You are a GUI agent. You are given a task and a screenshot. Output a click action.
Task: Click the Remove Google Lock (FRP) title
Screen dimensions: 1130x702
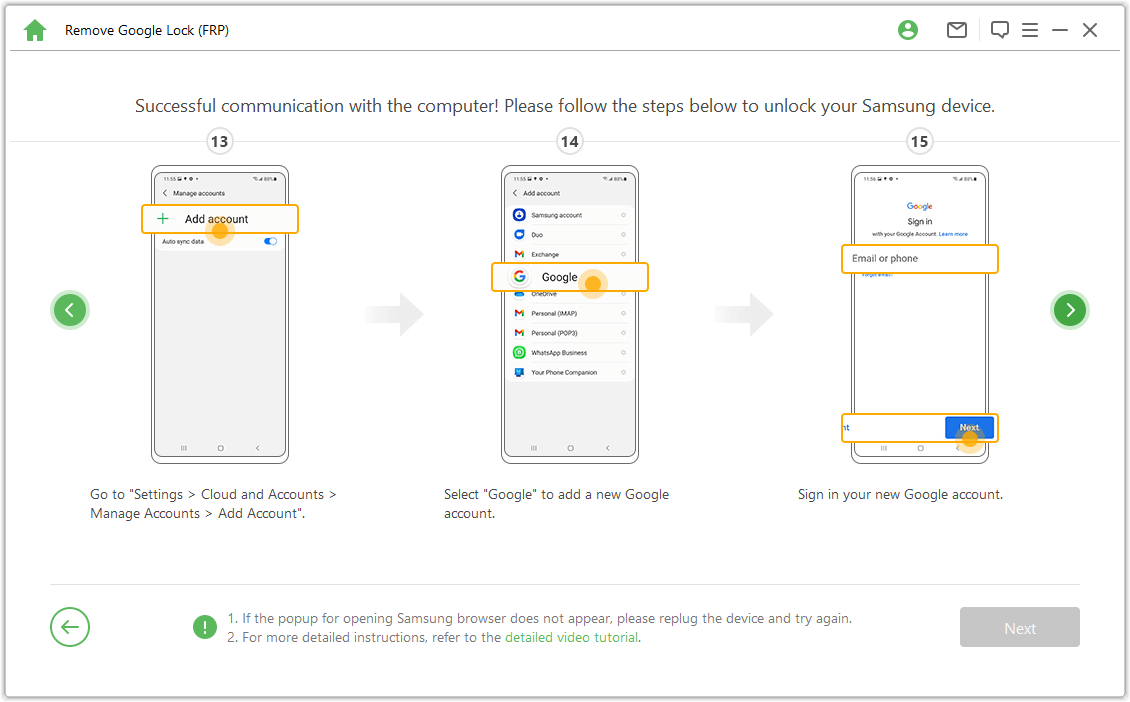[147, 30]
